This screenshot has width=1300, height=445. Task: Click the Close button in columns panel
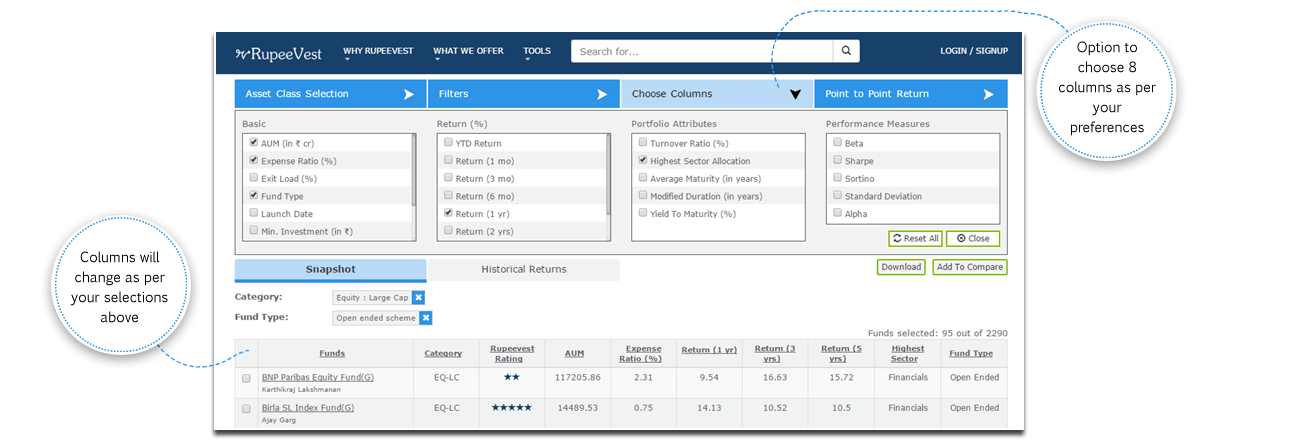pos(973,239)
